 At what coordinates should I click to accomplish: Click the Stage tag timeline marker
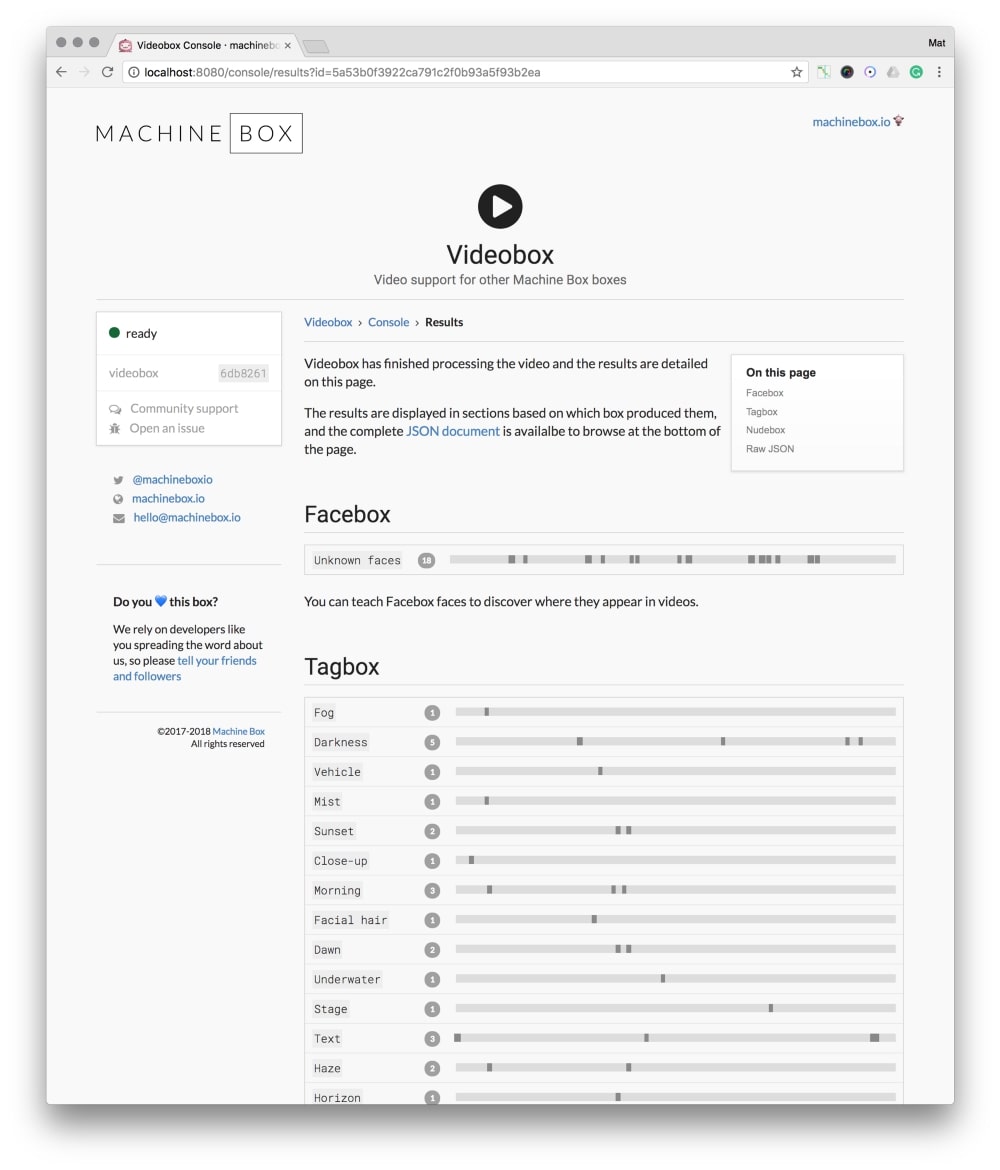coord(771,1008)
